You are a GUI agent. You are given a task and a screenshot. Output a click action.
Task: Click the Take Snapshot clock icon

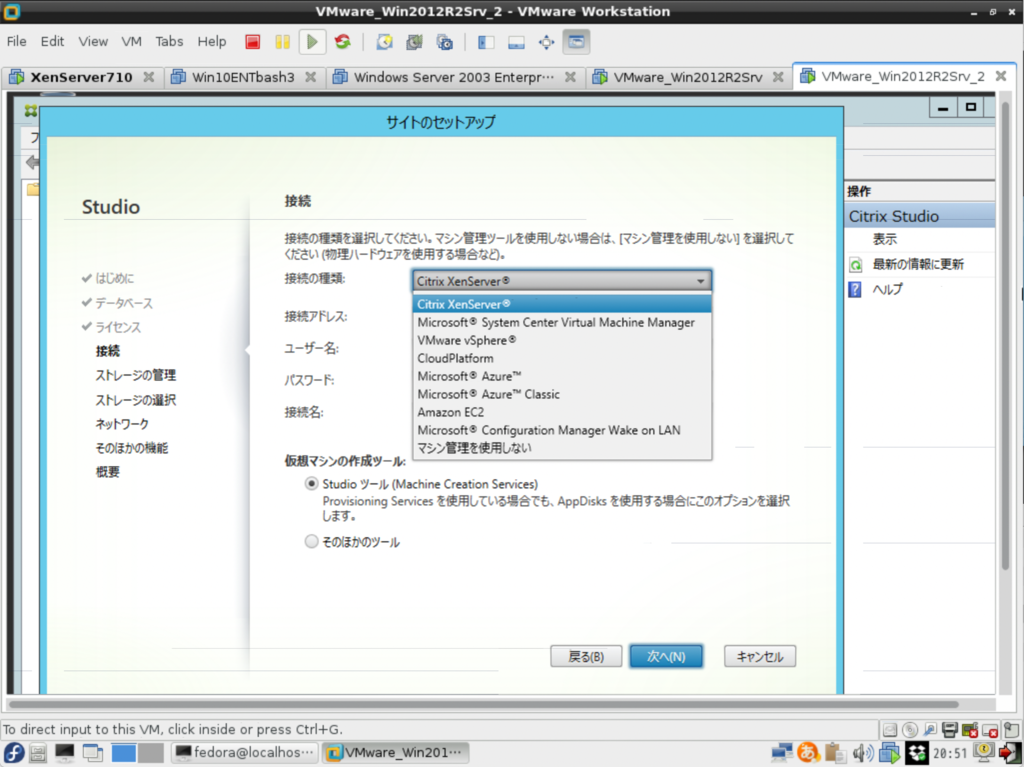coord(385,42)
